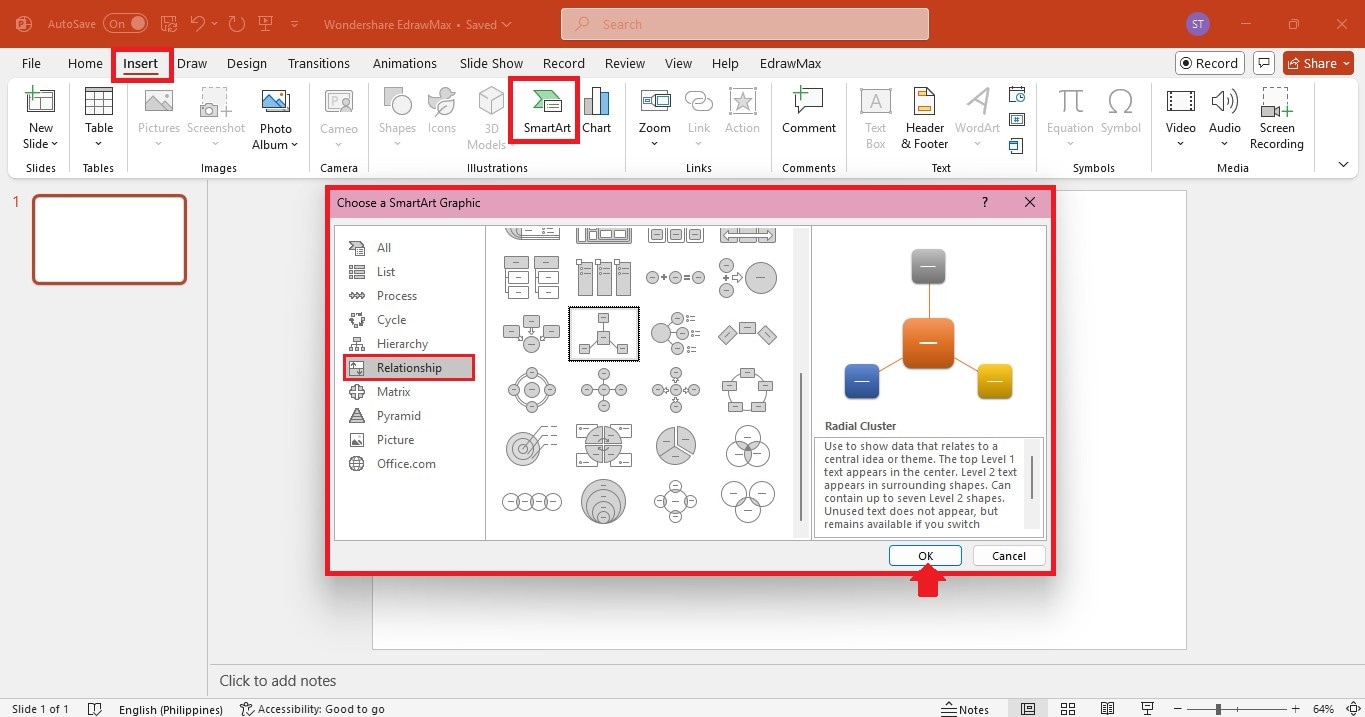Open the Video dropdown arrow
This screenshot has width=1365, height=717.
[x=1181, y=144]
